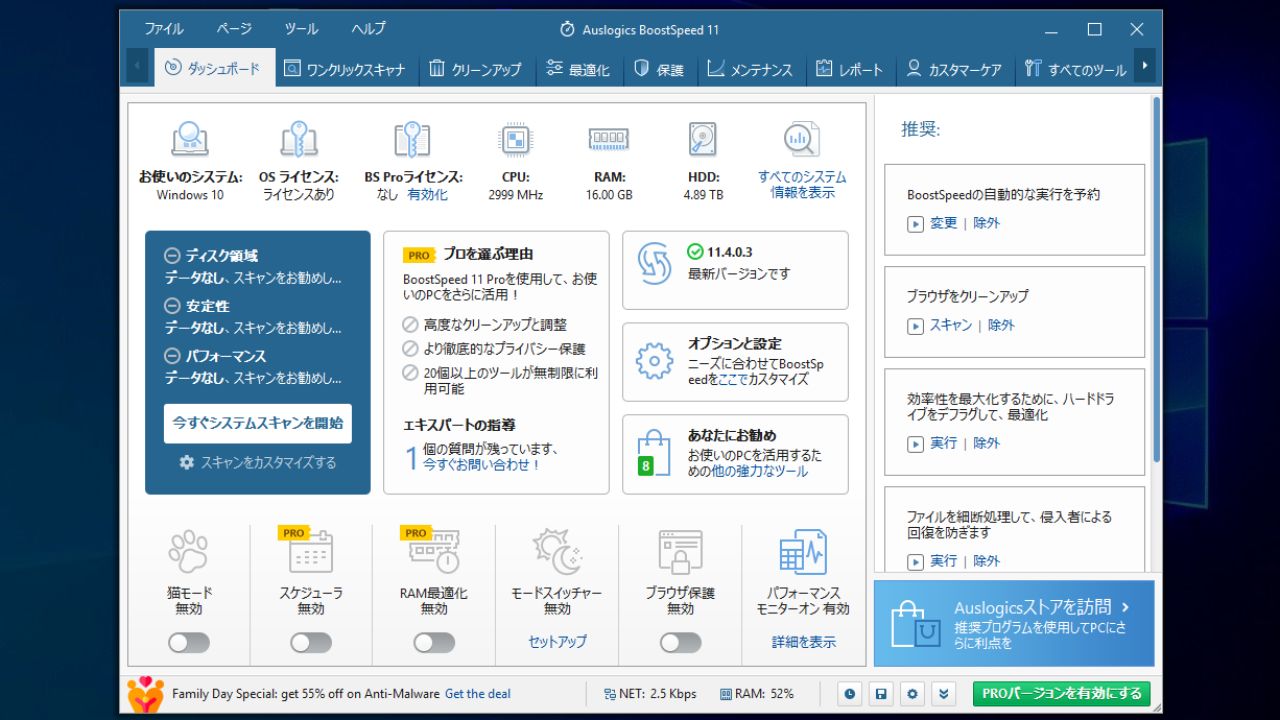Click 詳細を表示 under パフォーマンスモニター
The image size is (1280, 720).
804,642
